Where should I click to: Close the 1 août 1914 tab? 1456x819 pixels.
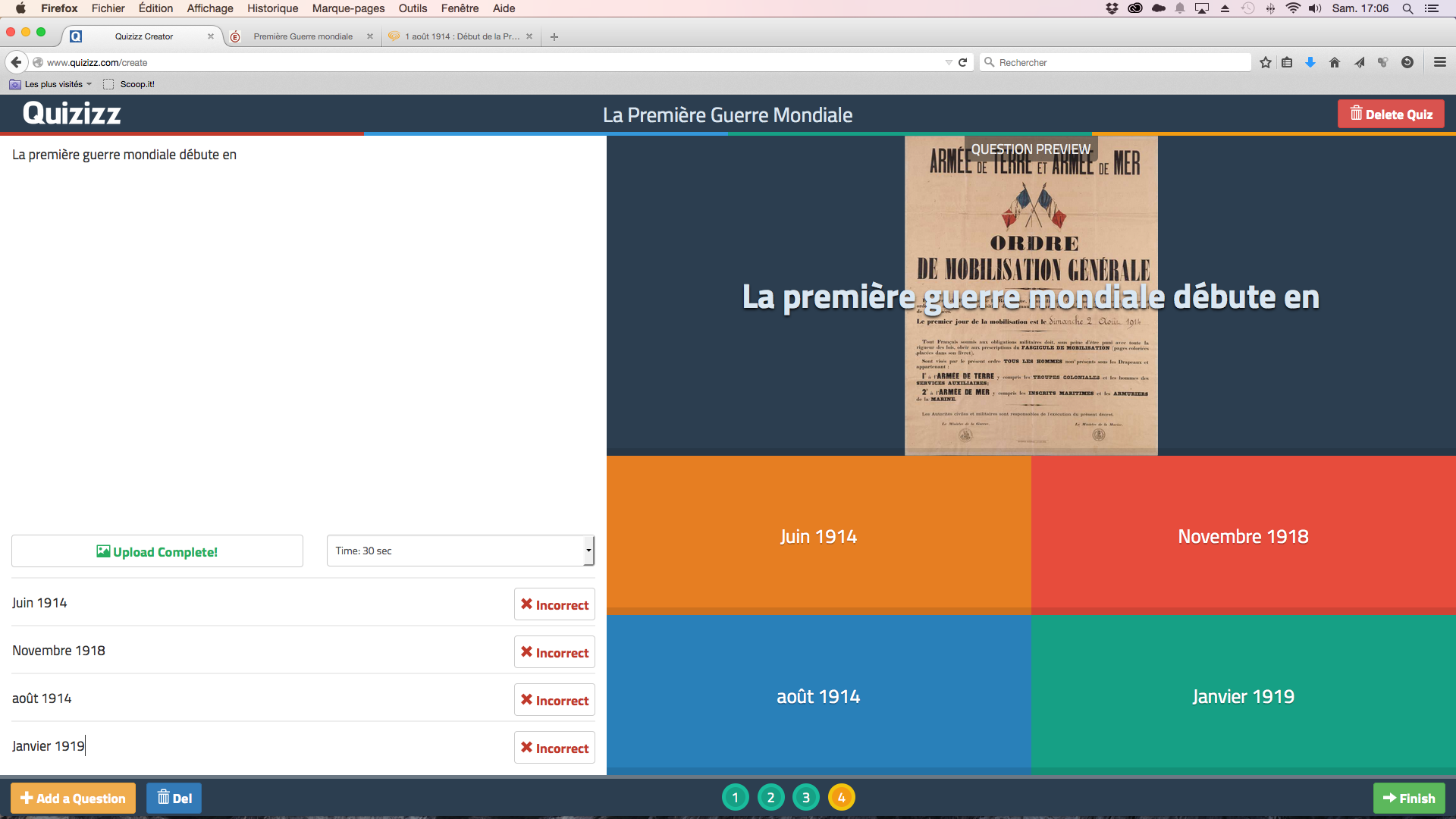point(529,36)
